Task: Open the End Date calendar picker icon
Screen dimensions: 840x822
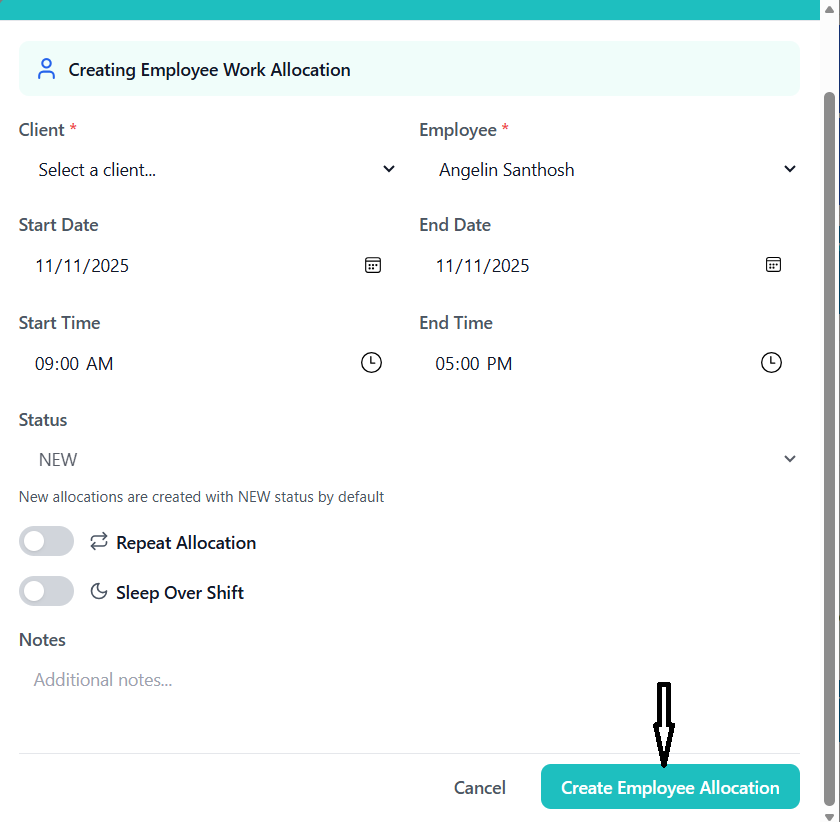Action: (773, 265)
